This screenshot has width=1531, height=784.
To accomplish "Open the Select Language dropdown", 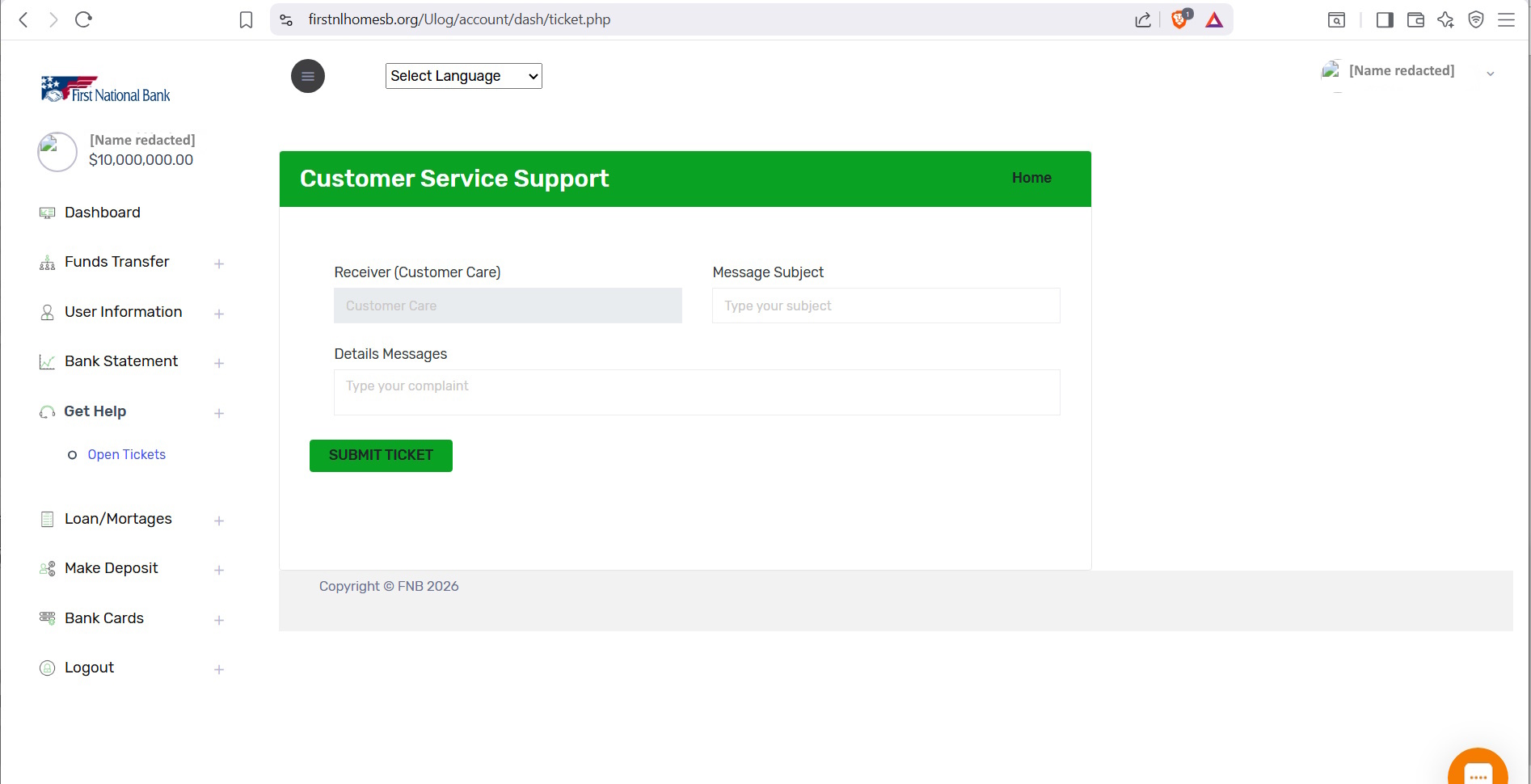I will click(x=463, y=76).
